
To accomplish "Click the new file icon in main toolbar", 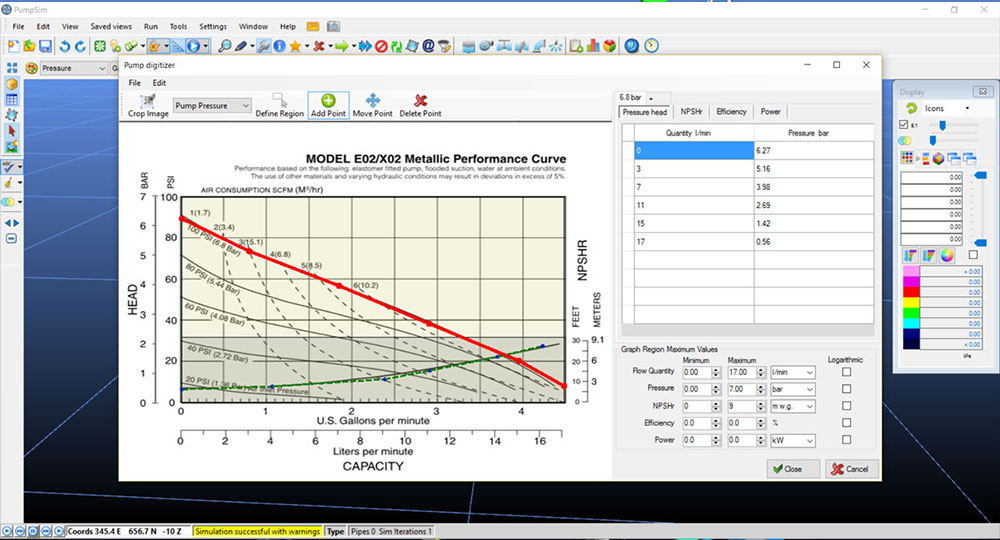I will (13, 46).
